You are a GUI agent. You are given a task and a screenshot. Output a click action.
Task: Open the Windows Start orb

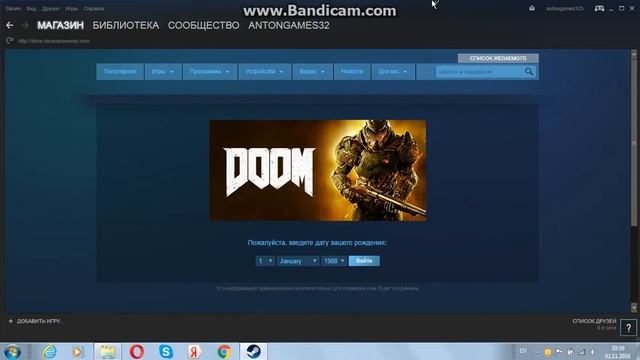point(12,351)
